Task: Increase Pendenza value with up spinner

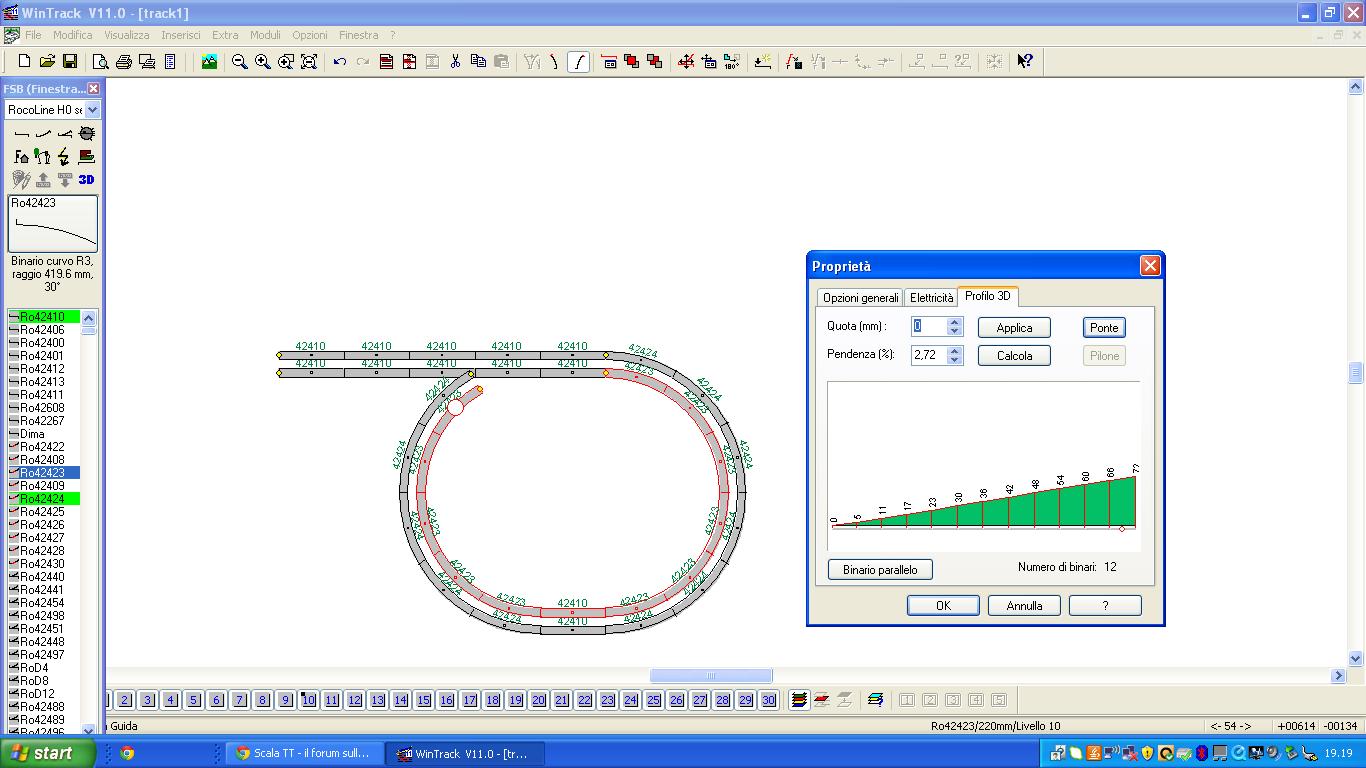Action: tap(954, 350)
